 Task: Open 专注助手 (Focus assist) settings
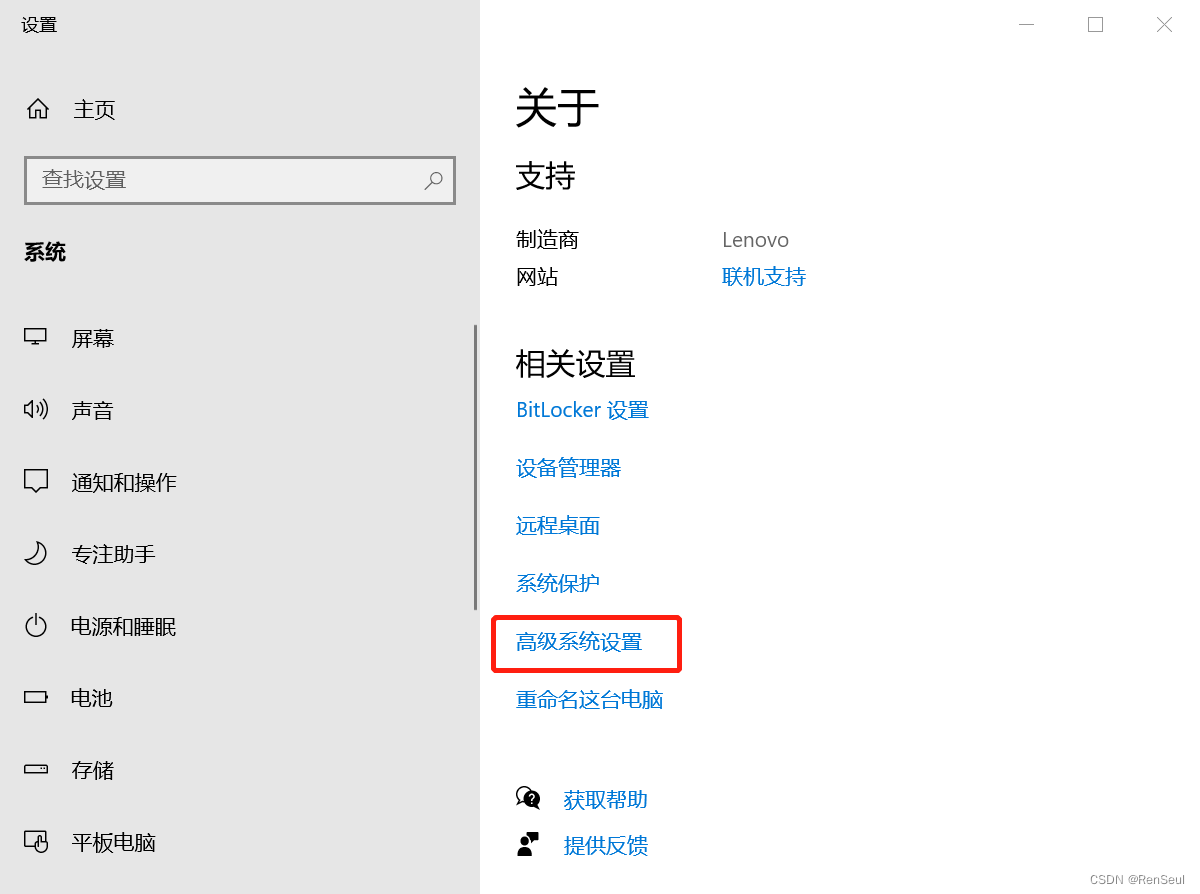click(36, 554)
